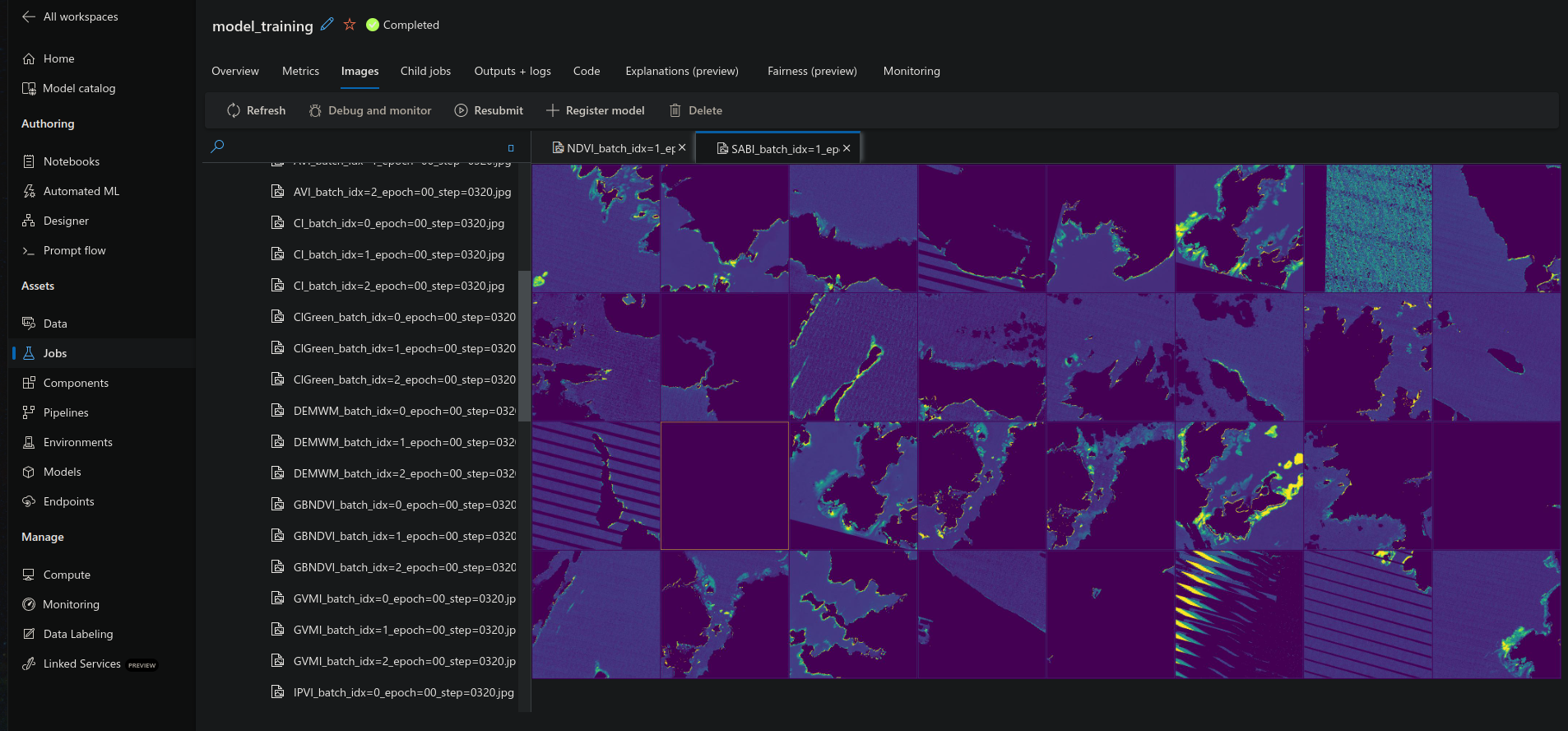
Task: Click the Components icon
Action: [29, 383]
